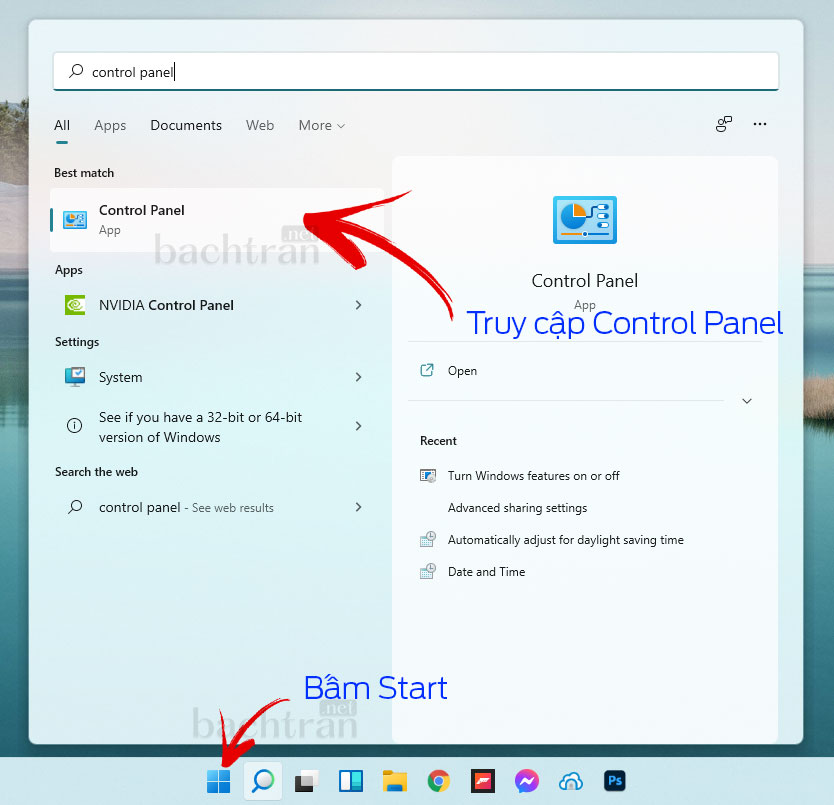Open the search-across-devices icon at top right
Viewport: 834px width, 805px height.
pyautogui.click(x=724, y=124)
